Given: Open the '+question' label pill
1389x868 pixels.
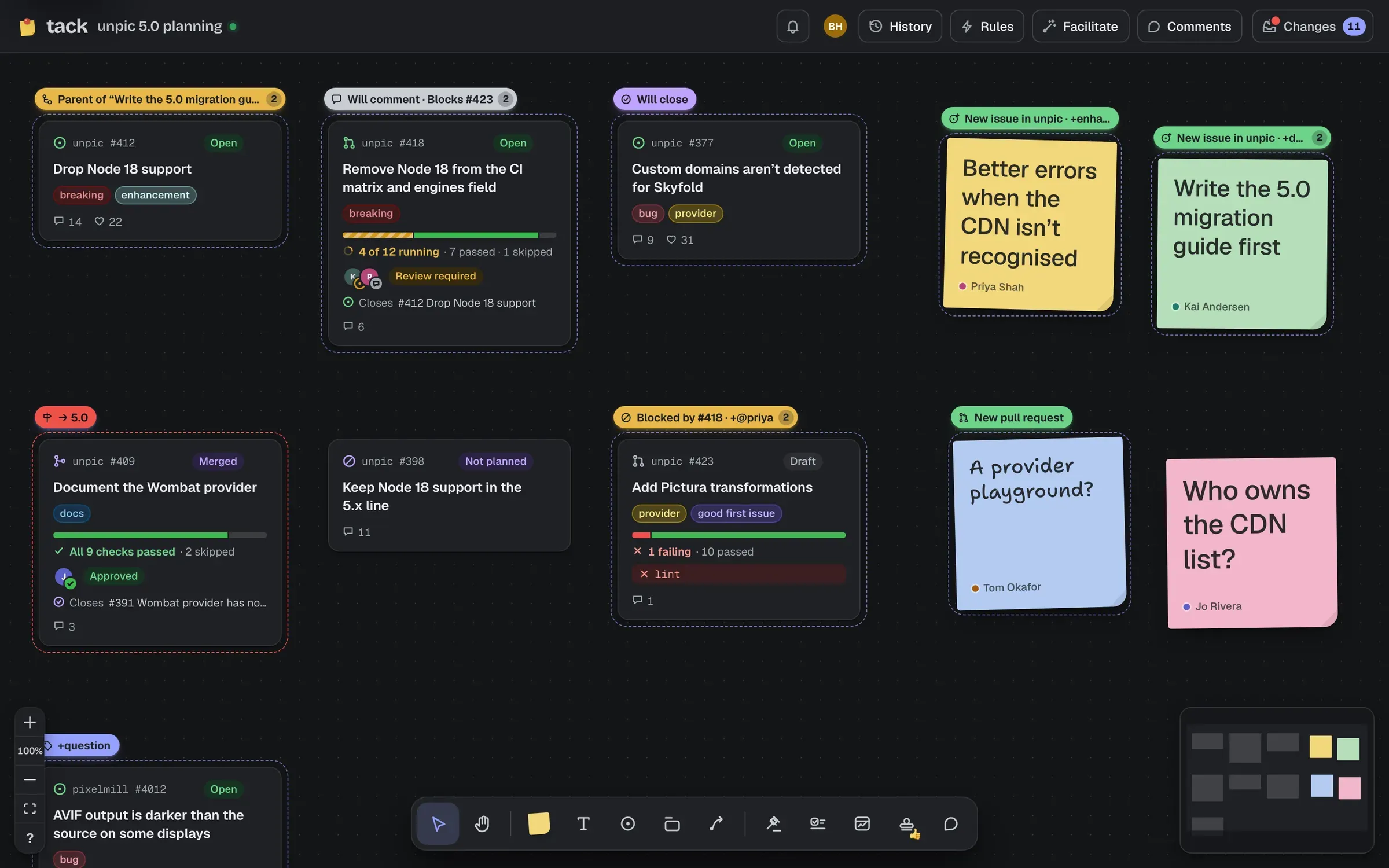Looking at the screenshot, I should 82,745.
